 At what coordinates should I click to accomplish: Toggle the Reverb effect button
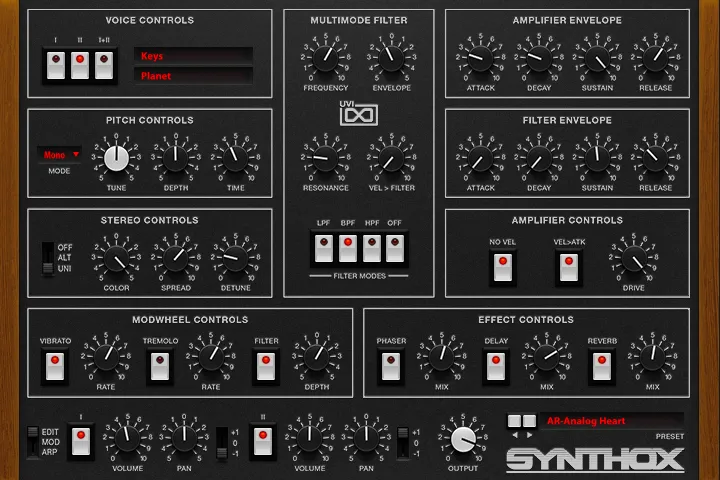602,366
